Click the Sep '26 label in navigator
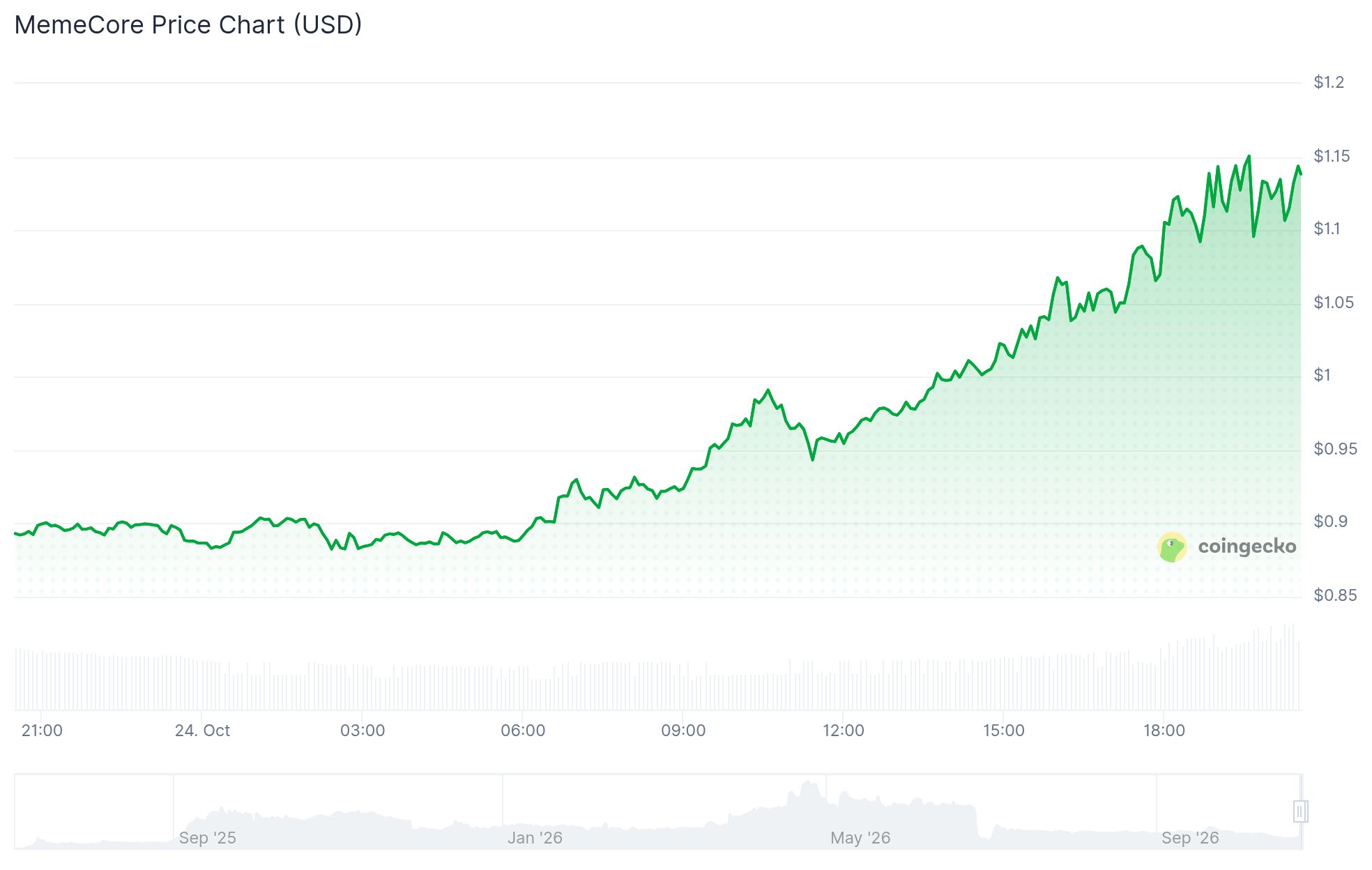The image size is (1372, 870). 1190,838
